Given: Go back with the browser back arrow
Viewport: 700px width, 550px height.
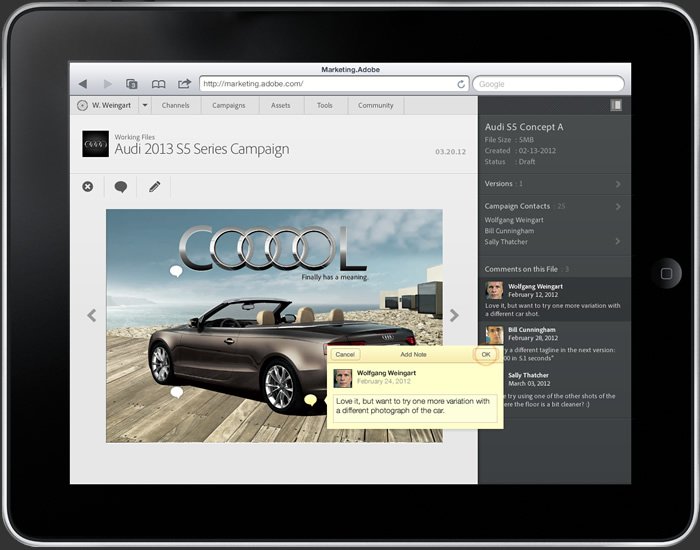Looking at the screenshot, I should [83, 83].
